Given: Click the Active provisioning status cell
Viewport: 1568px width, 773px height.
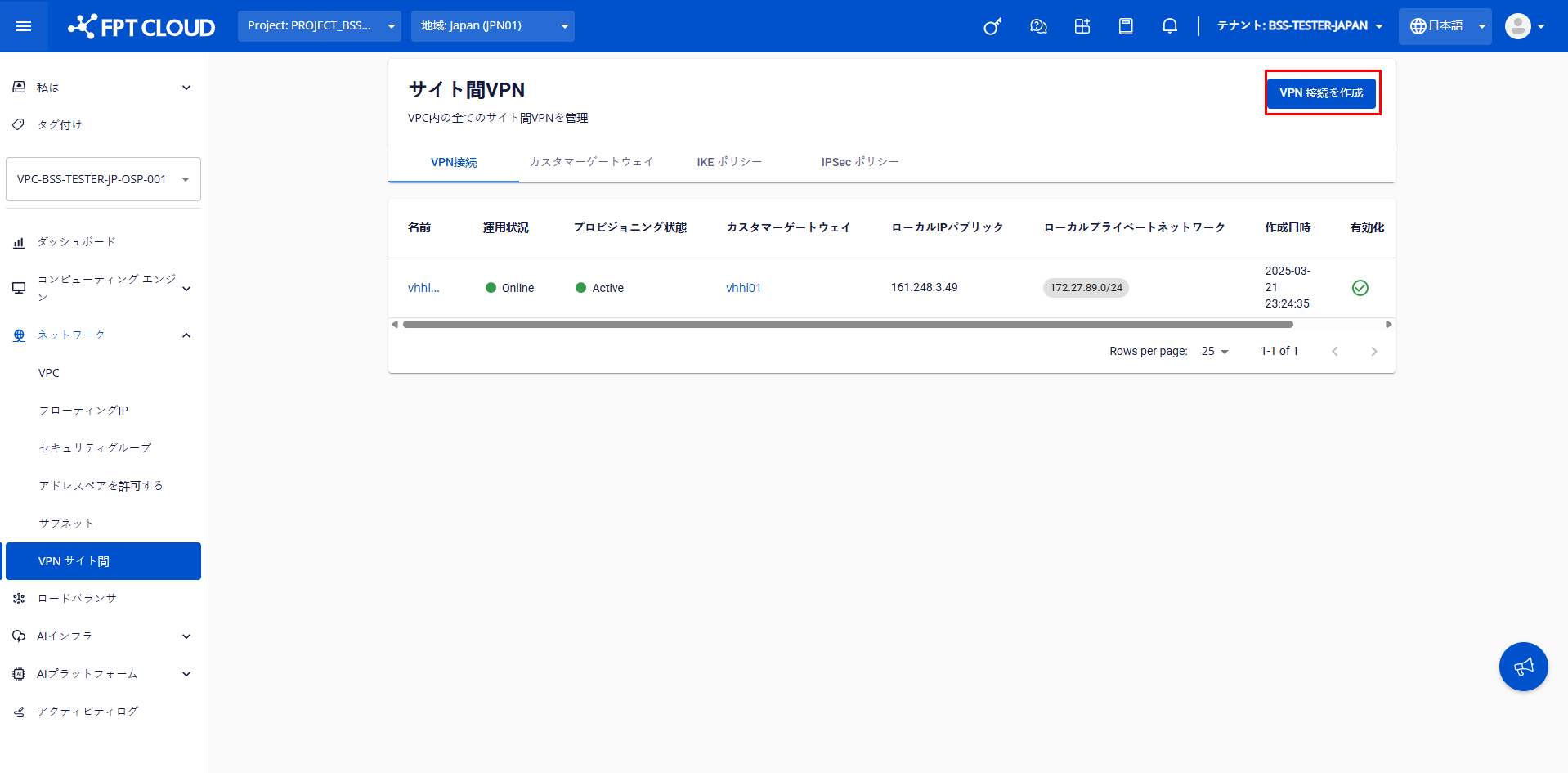Looking at the screenshot, I should (x=600, y=288).
